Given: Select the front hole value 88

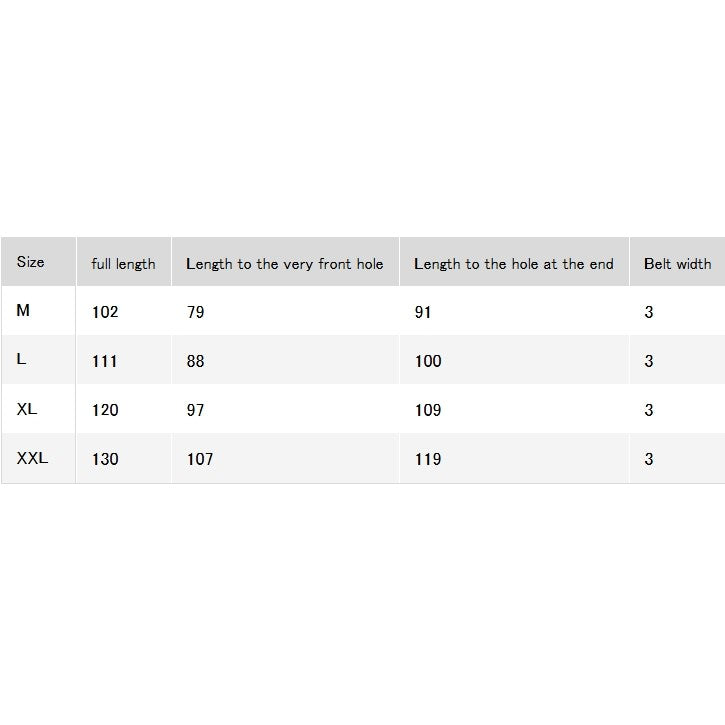Looking at the screenshot, I should pyautogui.click(x=195, y=361).
